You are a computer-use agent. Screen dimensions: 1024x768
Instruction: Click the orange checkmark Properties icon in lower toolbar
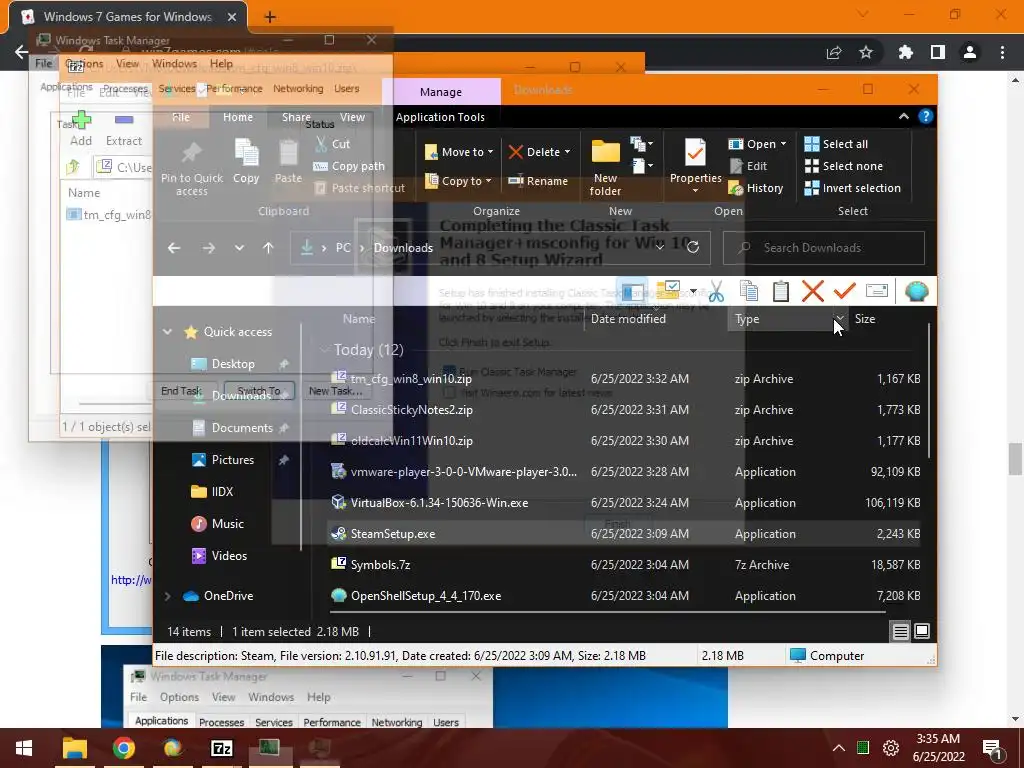coord(844,291)
